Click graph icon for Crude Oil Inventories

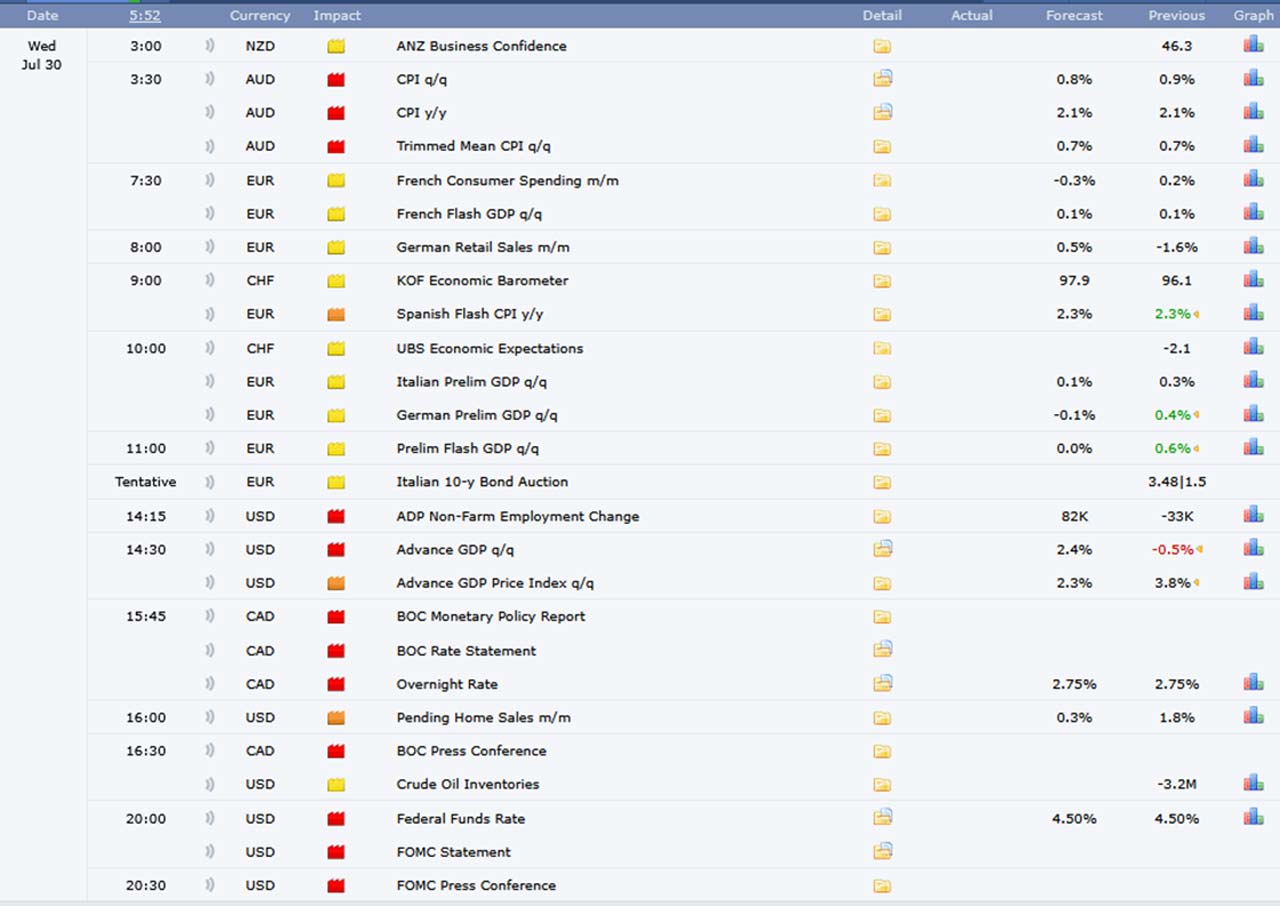pos(1253,783)
